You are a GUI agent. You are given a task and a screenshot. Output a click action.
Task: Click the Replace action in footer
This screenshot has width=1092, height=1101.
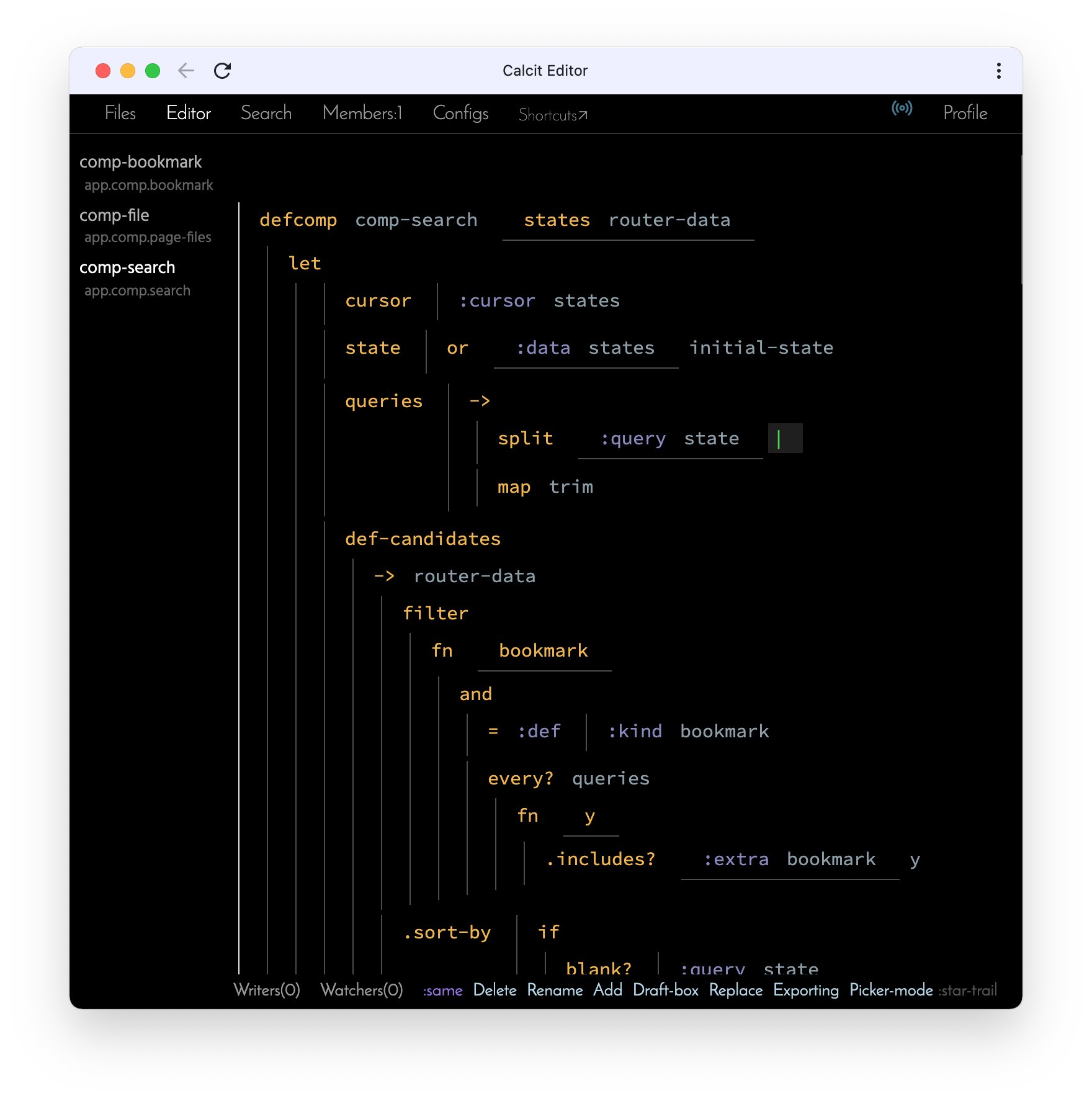(736, 990)
